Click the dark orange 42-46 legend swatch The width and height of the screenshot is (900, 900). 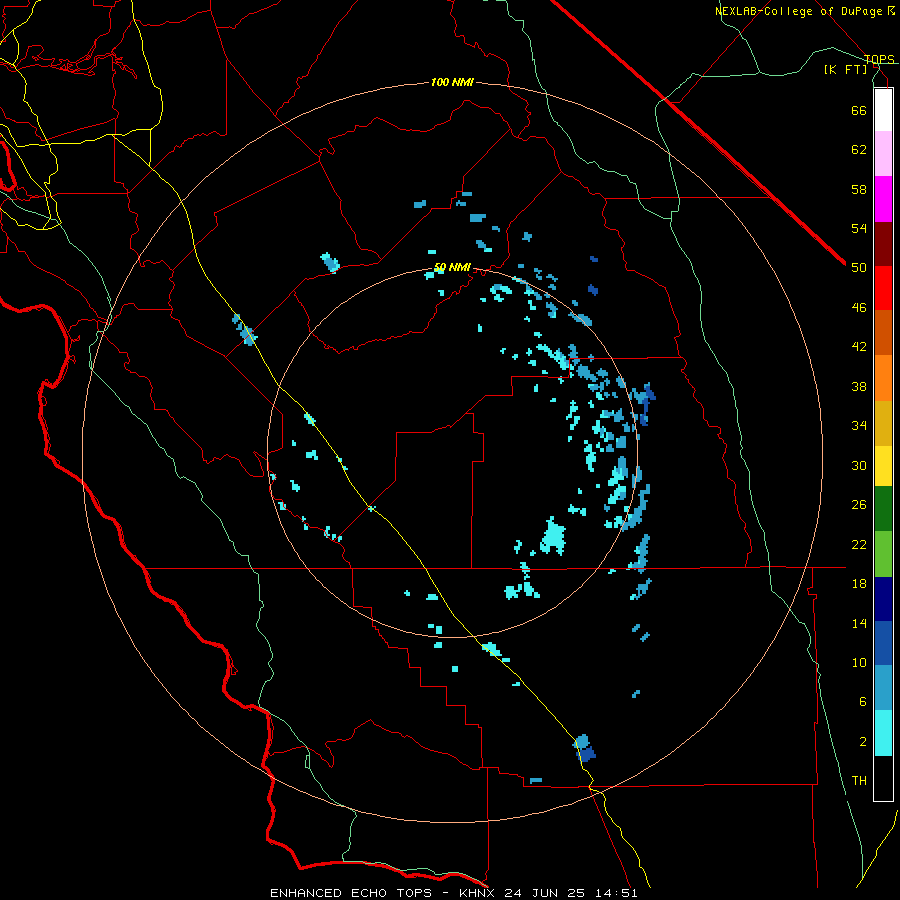(x=883, y=332)
